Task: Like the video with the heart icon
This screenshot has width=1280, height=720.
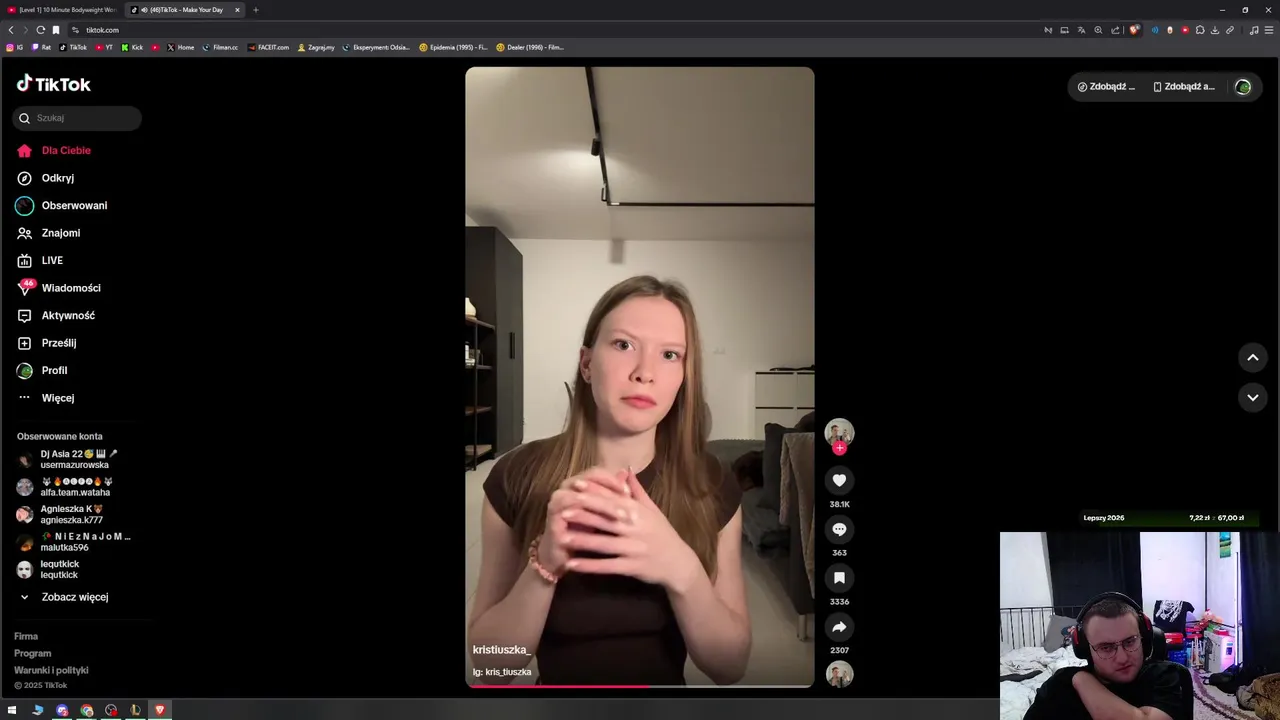Action: point(839,481)
